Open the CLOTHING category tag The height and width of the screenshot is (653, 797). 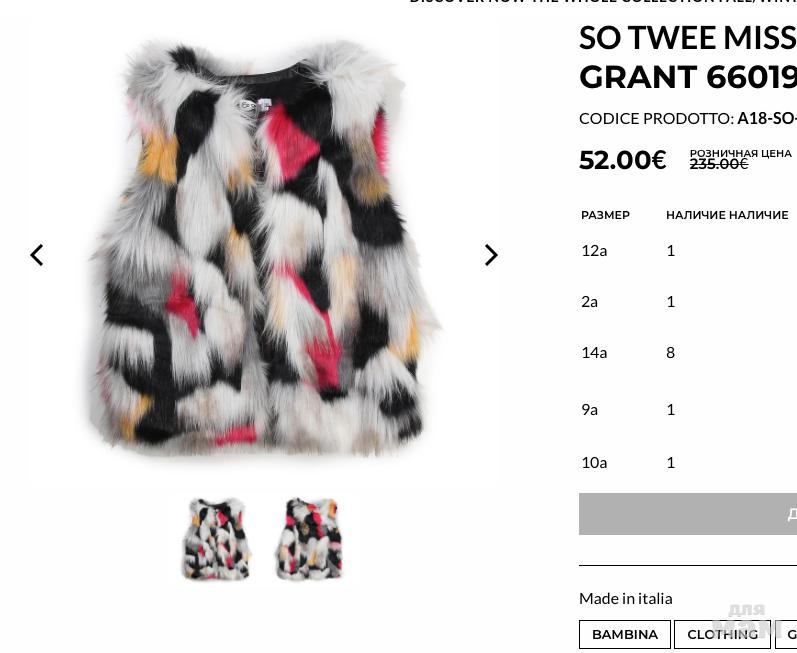[x=722, y=634]
